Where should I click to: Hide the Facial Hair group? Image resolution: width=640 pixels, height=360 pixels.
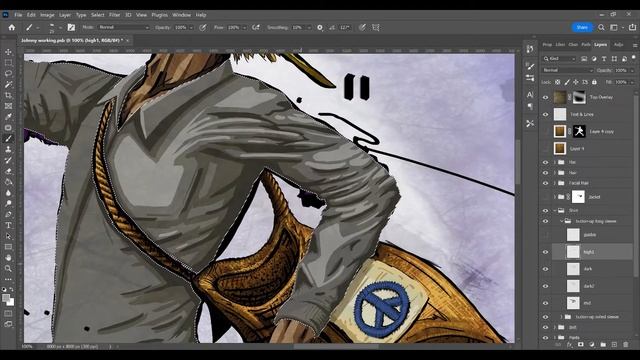tap(545, 183)
